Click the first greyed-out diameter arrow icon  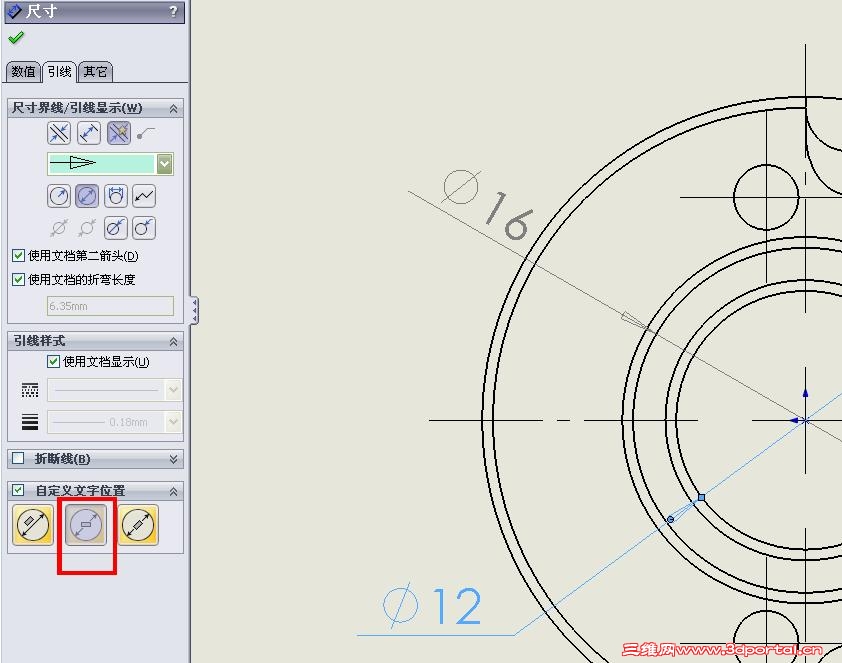coord(59,228)
